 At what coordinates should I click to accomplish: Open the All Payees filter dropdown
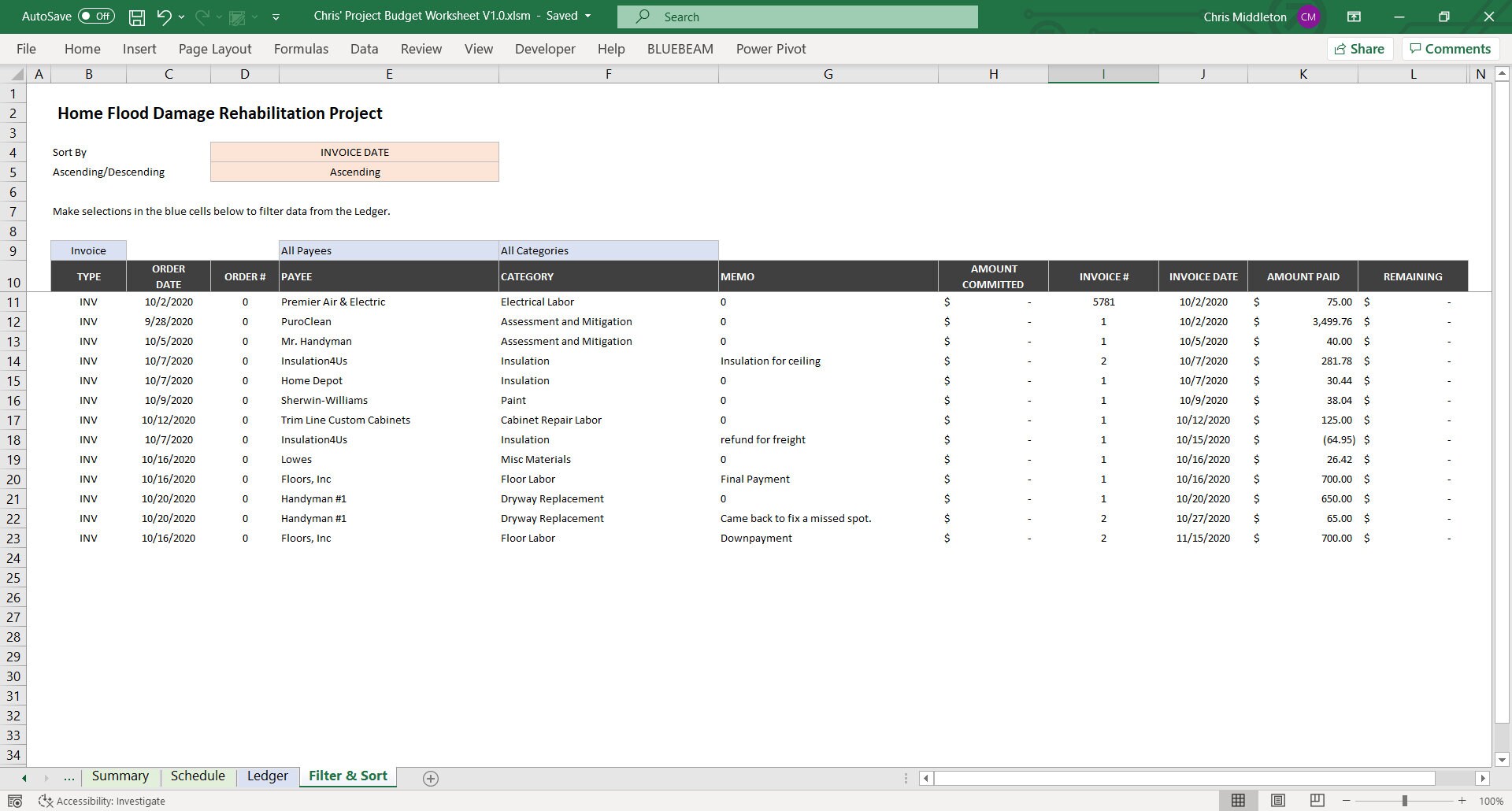point(387,250)
